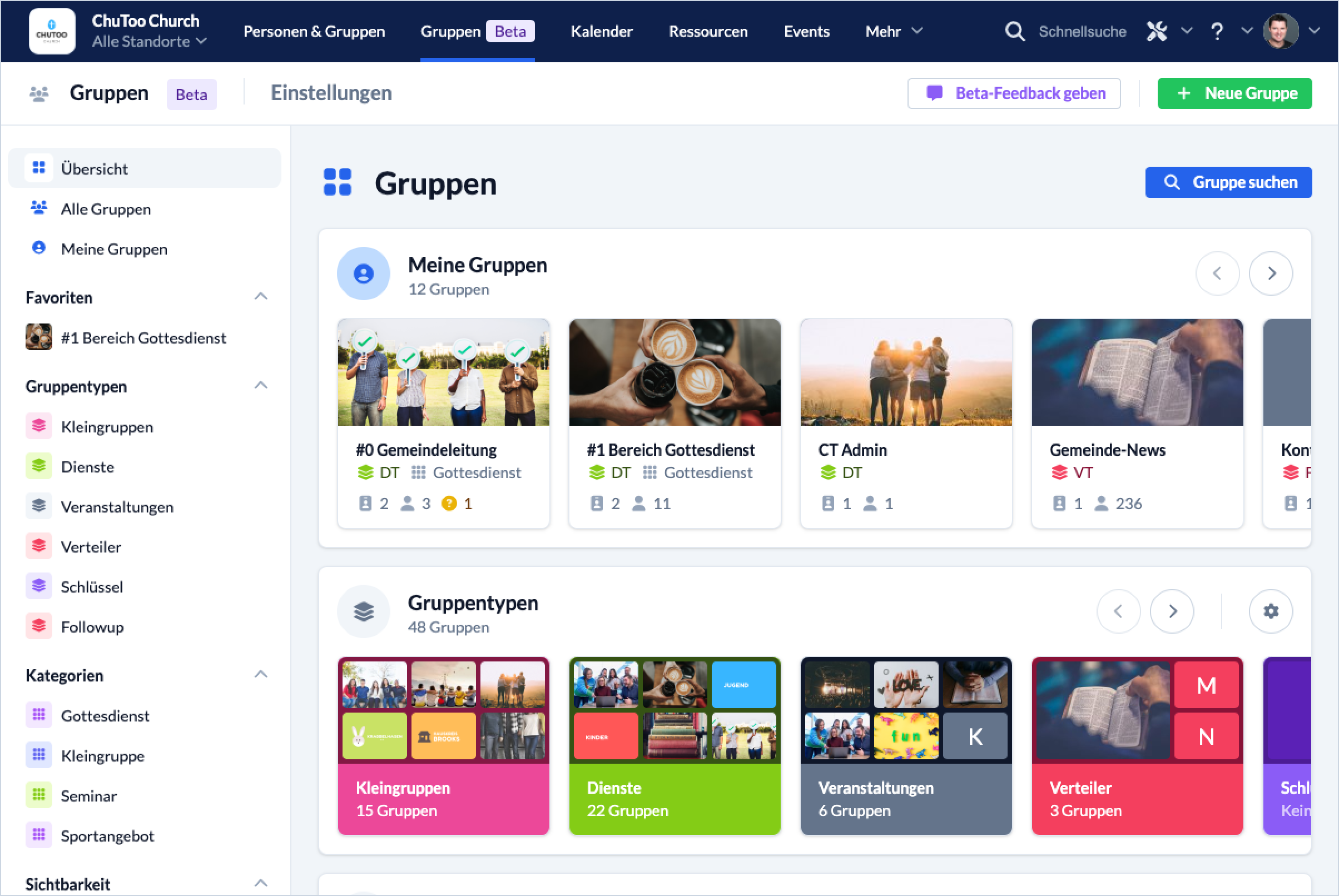Image resolution: width=1339 pixels, height=896 pixels.
Task: Click the Kleingruppen group type icon in sidebar
Action: pyautogui.click(x=39, y=426)
